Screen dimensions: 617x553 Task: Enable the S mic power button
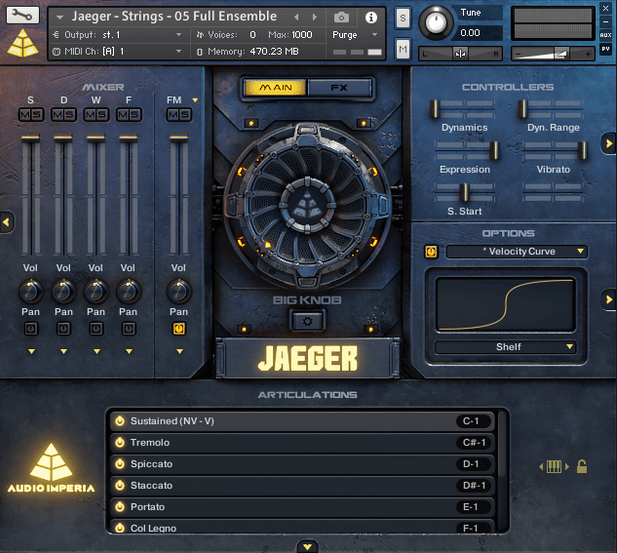tap(31, 328)
